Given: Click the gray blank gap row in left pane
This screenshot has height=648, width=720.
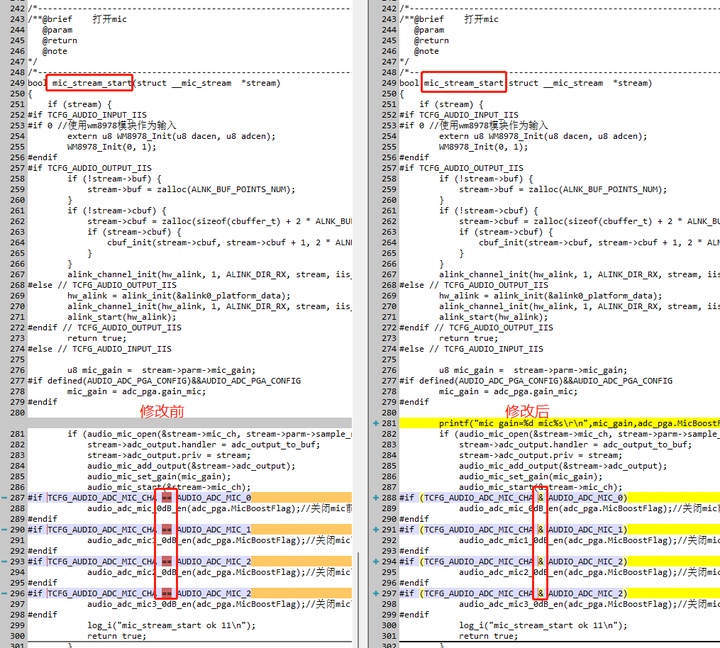Looking at the screenshot, I should [x=190, y=423].
